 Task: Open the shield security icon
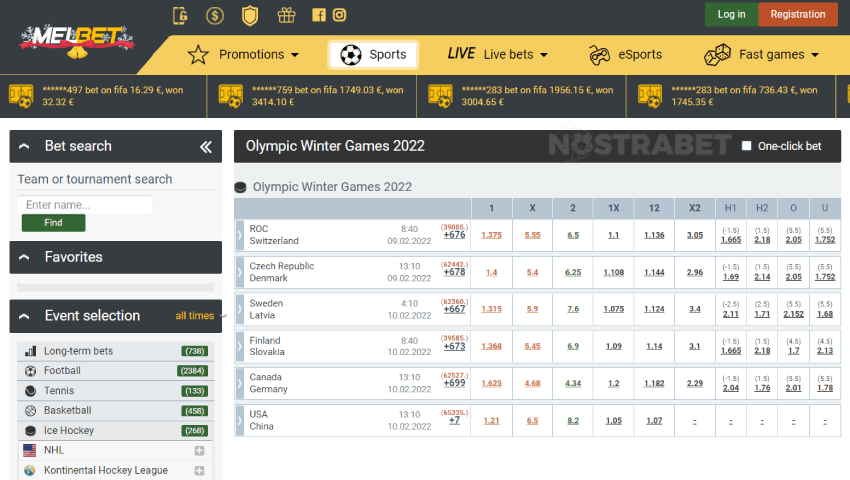click(x=250, y=15)
